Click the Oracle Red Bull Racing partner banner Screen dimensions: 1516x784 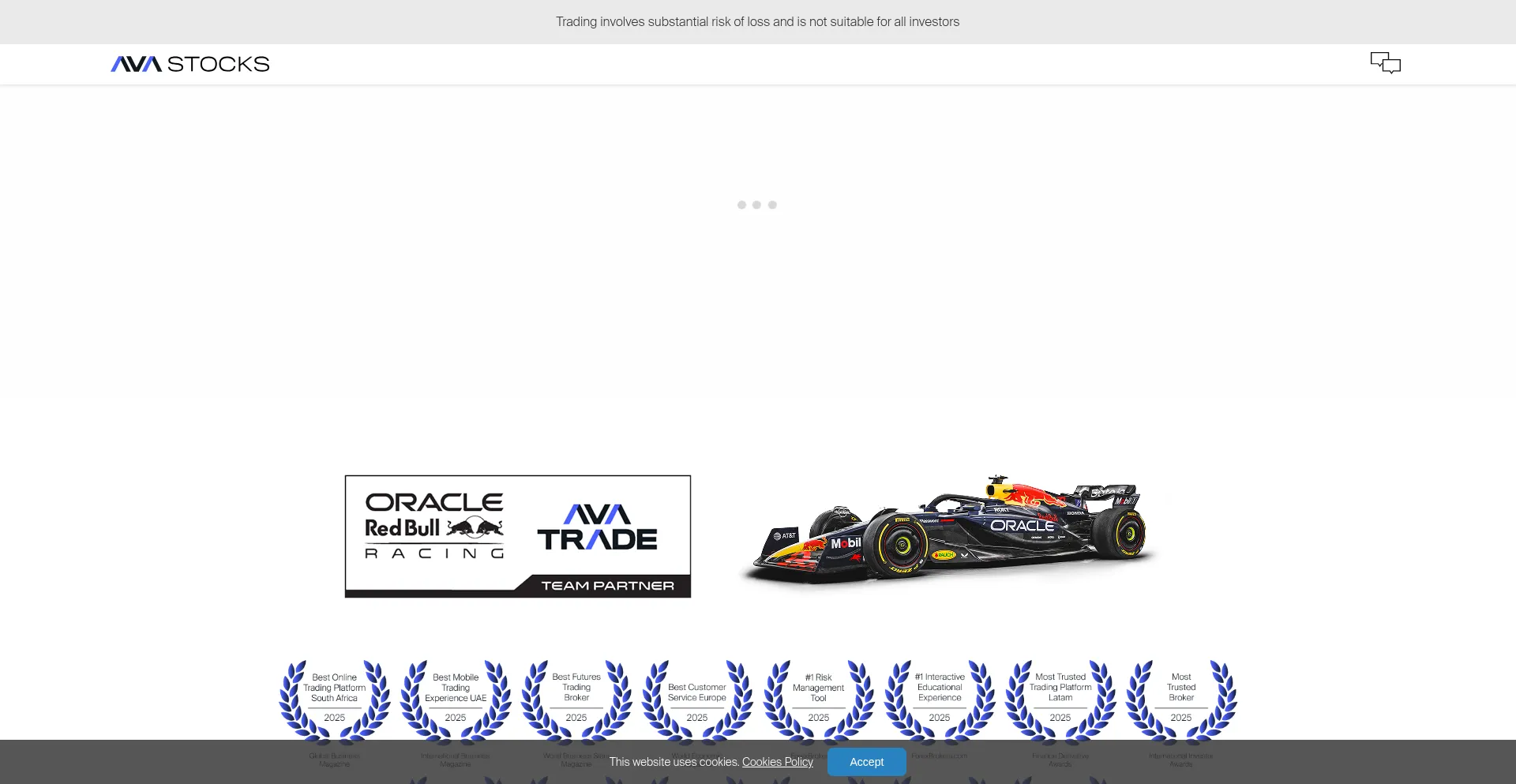[518, 536]
